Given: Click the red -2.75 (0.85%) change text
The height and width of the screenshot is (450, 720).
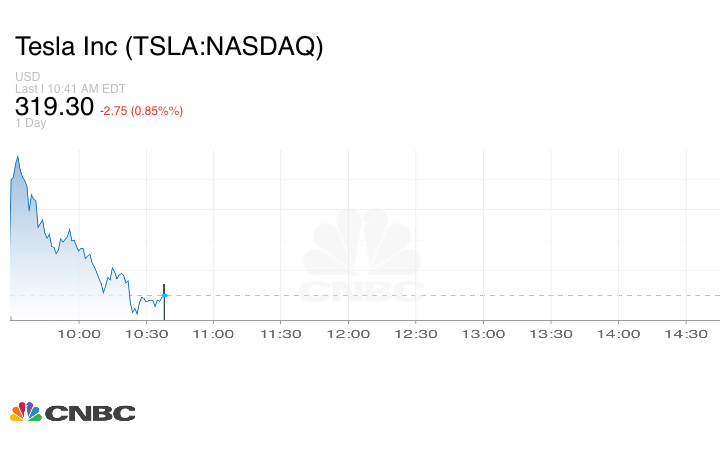Looking at the screenshot, I should 141,110.
